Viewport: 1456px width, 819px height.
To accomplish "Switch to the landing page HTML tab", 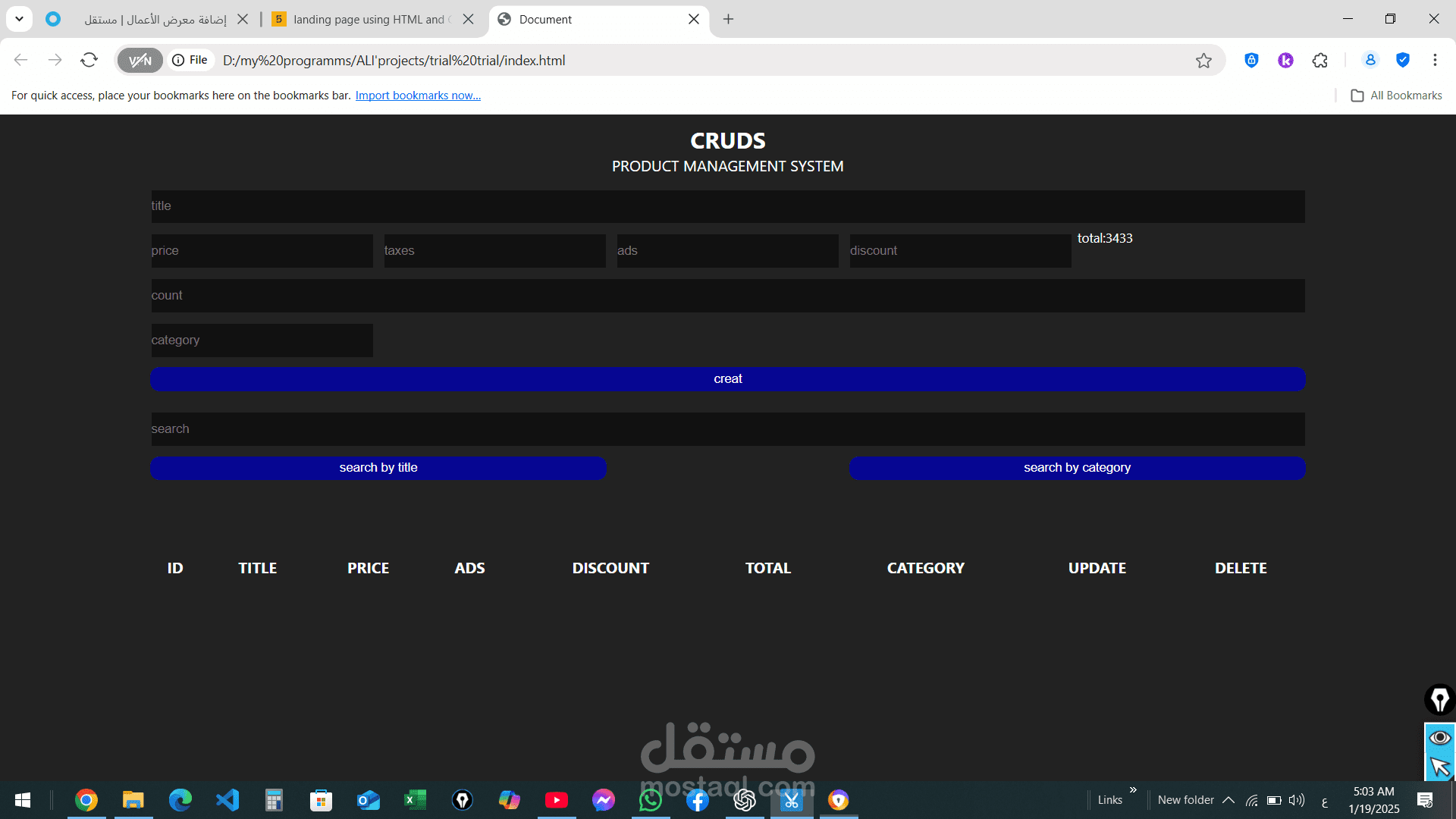I will point(364,19).
